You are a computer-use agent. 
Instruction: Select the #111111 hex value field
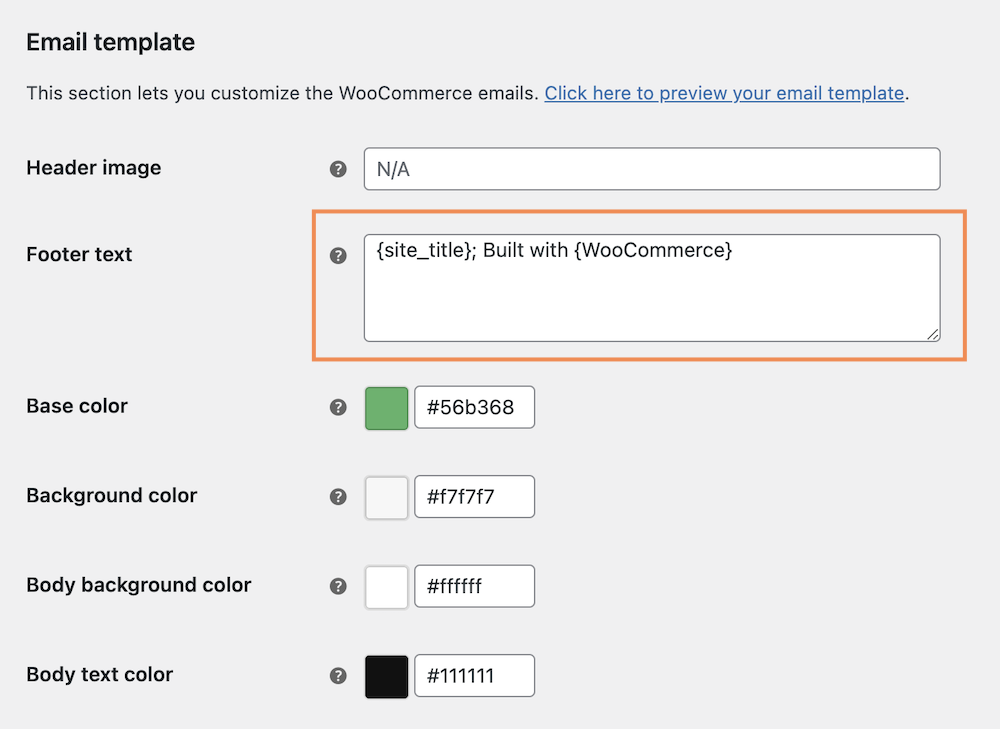(x=474, y=676)
